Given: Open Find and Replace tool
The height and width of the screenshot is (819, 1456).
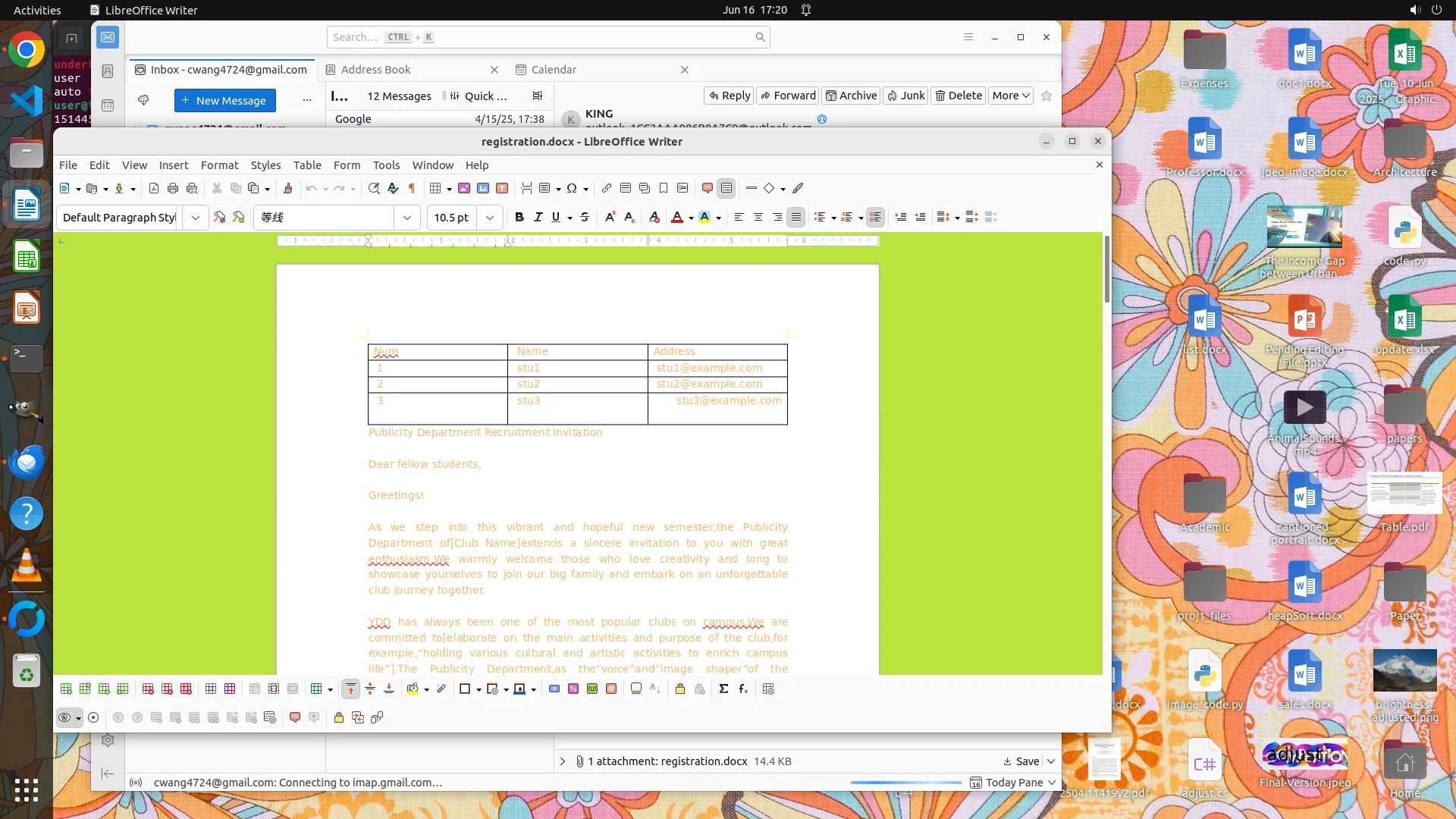Looking at the screenshot, I should pyautogui.click(x=374, y=188).
